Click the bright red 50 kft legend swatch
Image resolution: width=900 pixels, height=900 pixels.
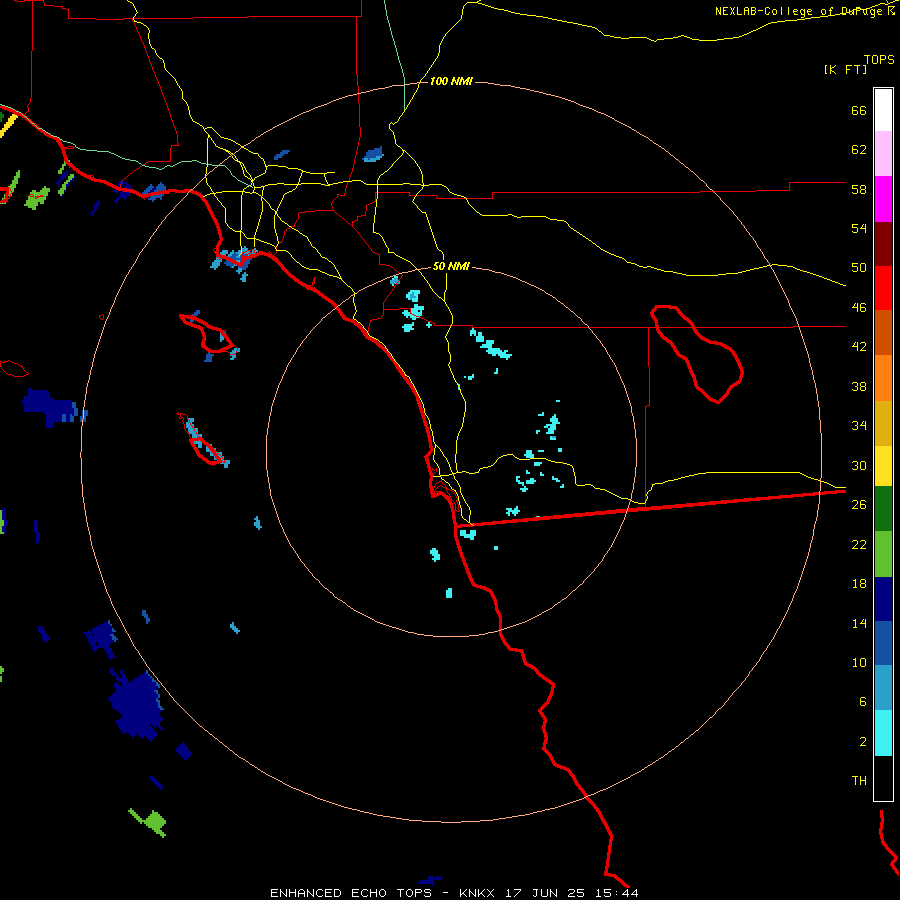(x=883, y=288)
